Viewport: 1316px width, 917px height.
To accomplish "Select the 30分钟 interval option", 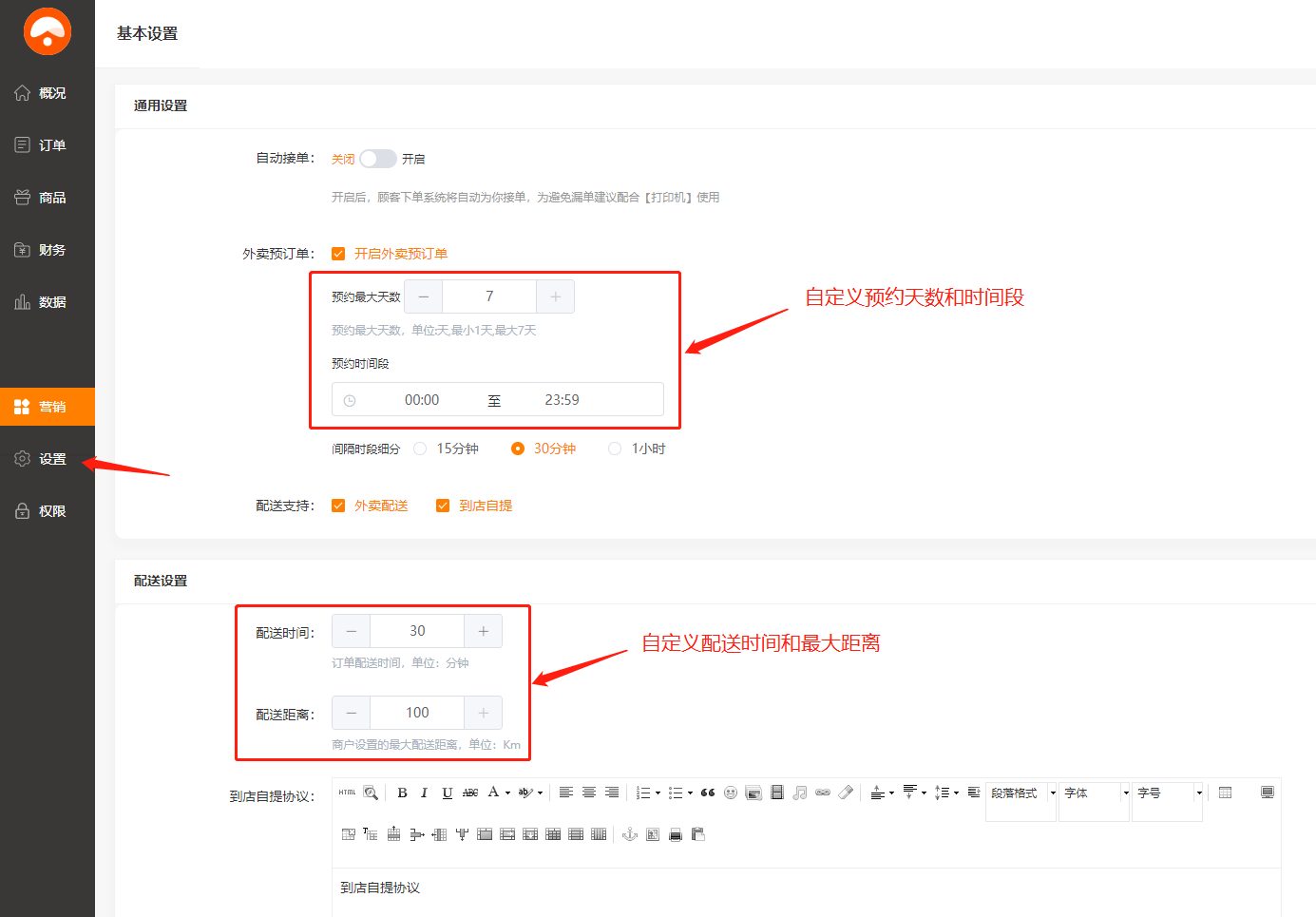I will (518, 449).
